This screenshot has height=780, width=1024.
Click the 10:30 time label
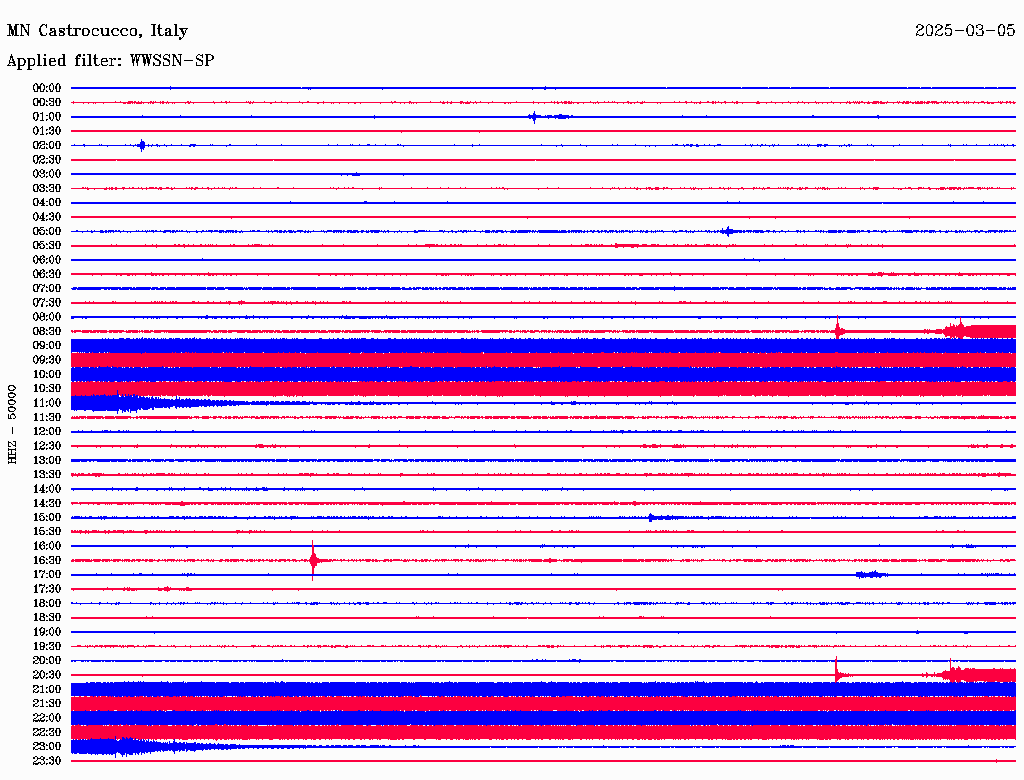pos(46,389)
